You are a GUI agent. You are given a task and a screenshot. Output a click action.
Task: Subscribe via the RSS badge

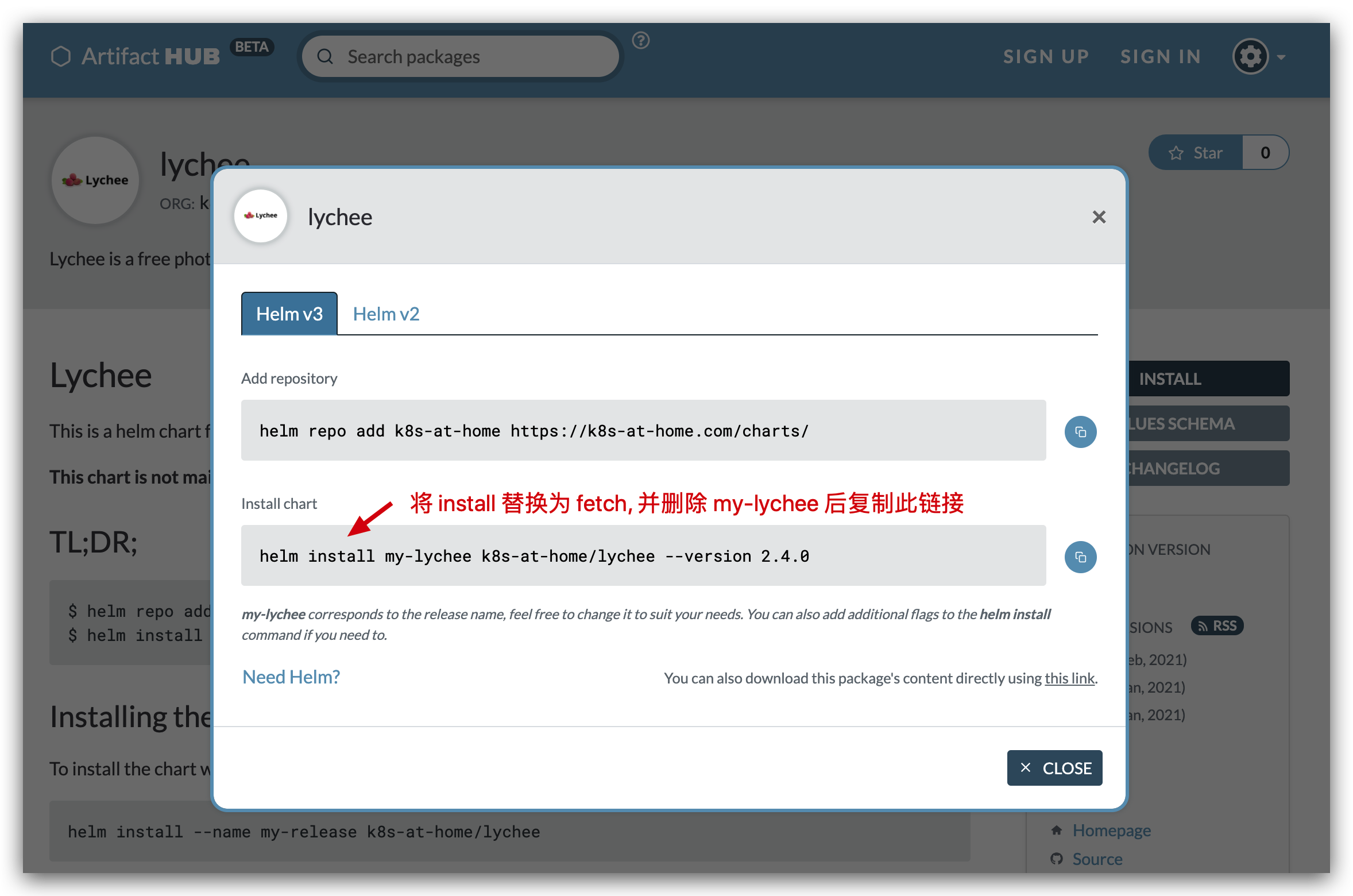[x=1217, y=625]
